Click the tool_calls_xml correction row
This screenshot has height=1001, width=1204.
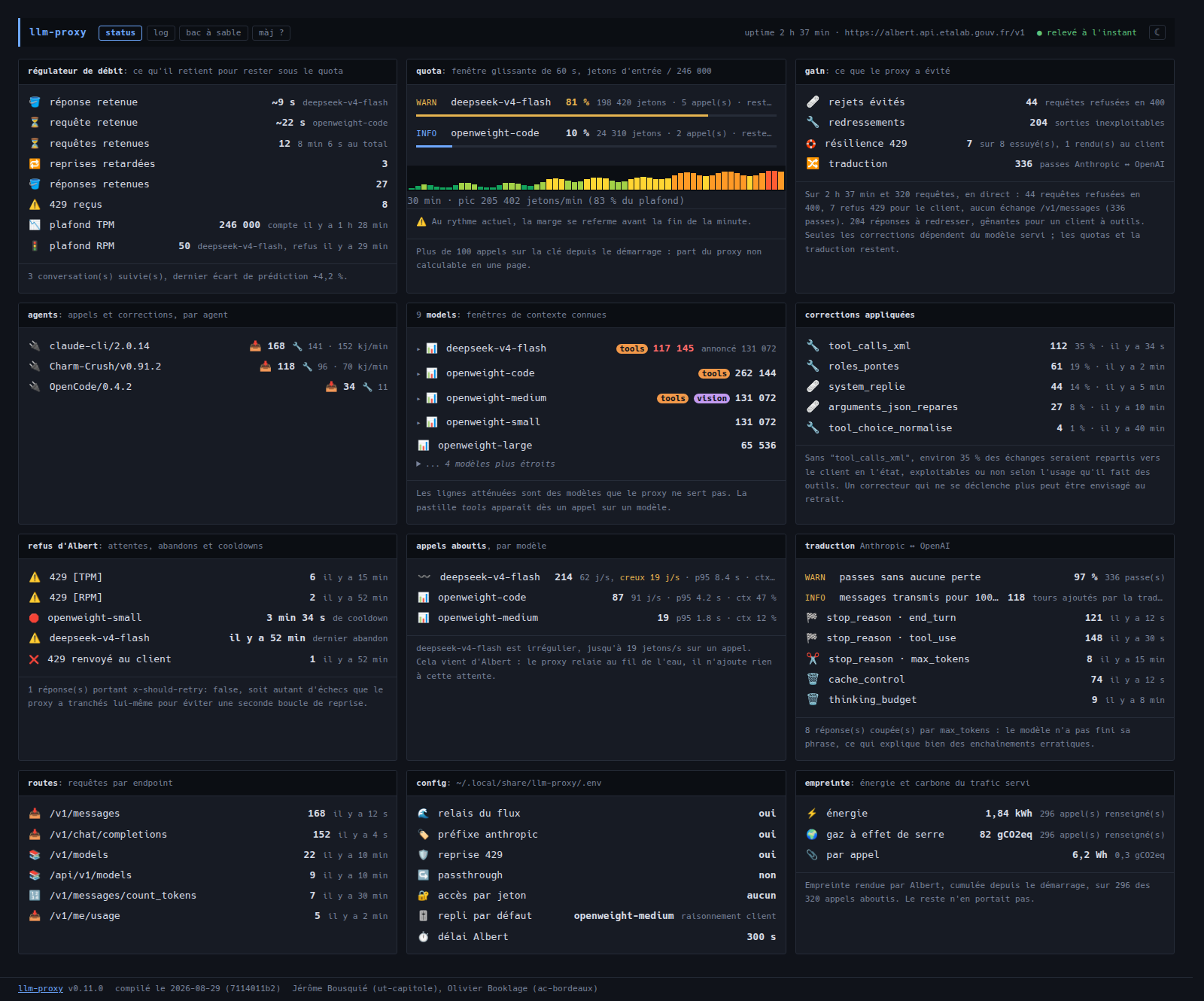984,346
